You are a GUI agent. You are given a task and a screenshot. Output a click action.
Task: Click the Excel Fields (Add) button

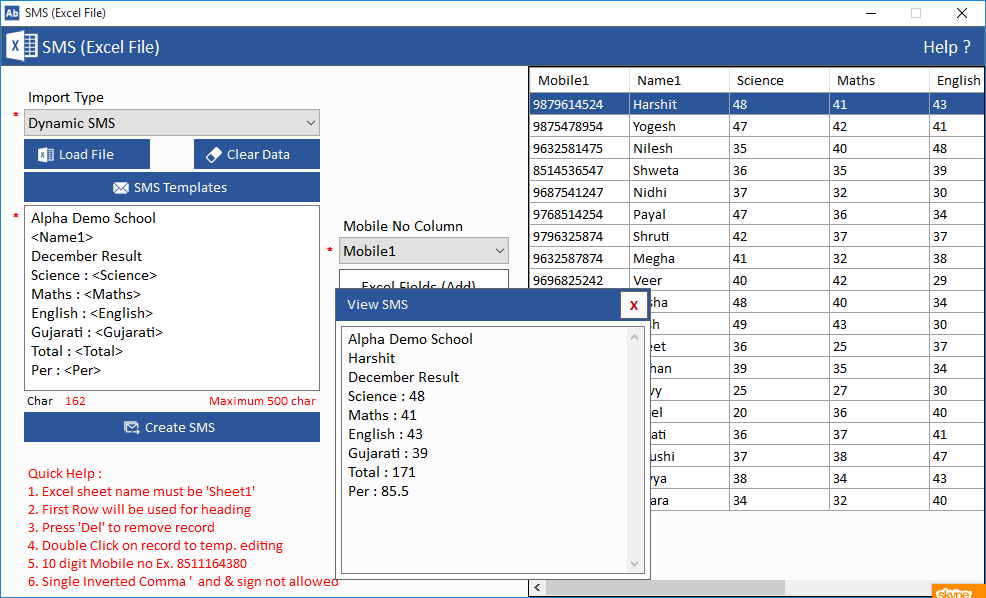click(x=424, y=282)
